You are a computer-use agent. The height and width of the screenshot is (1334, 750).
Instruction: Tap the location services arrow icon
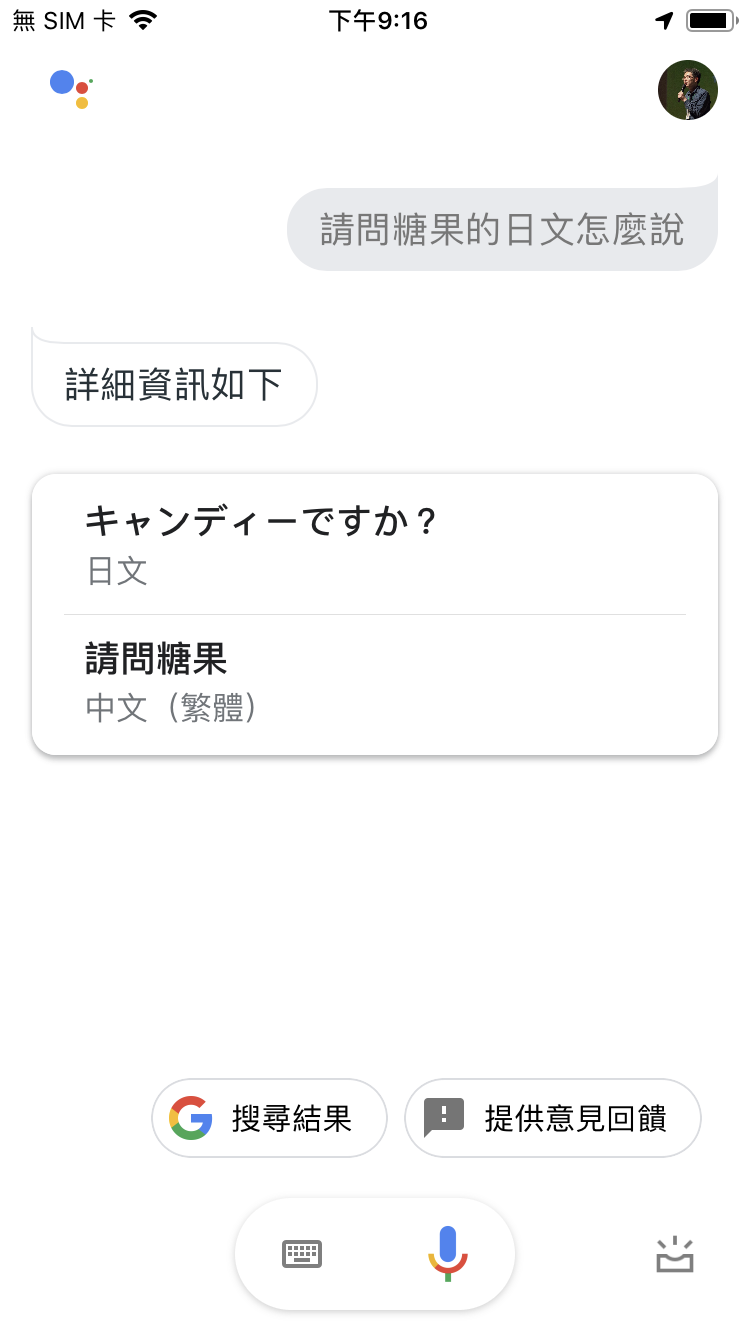point(665,20)
